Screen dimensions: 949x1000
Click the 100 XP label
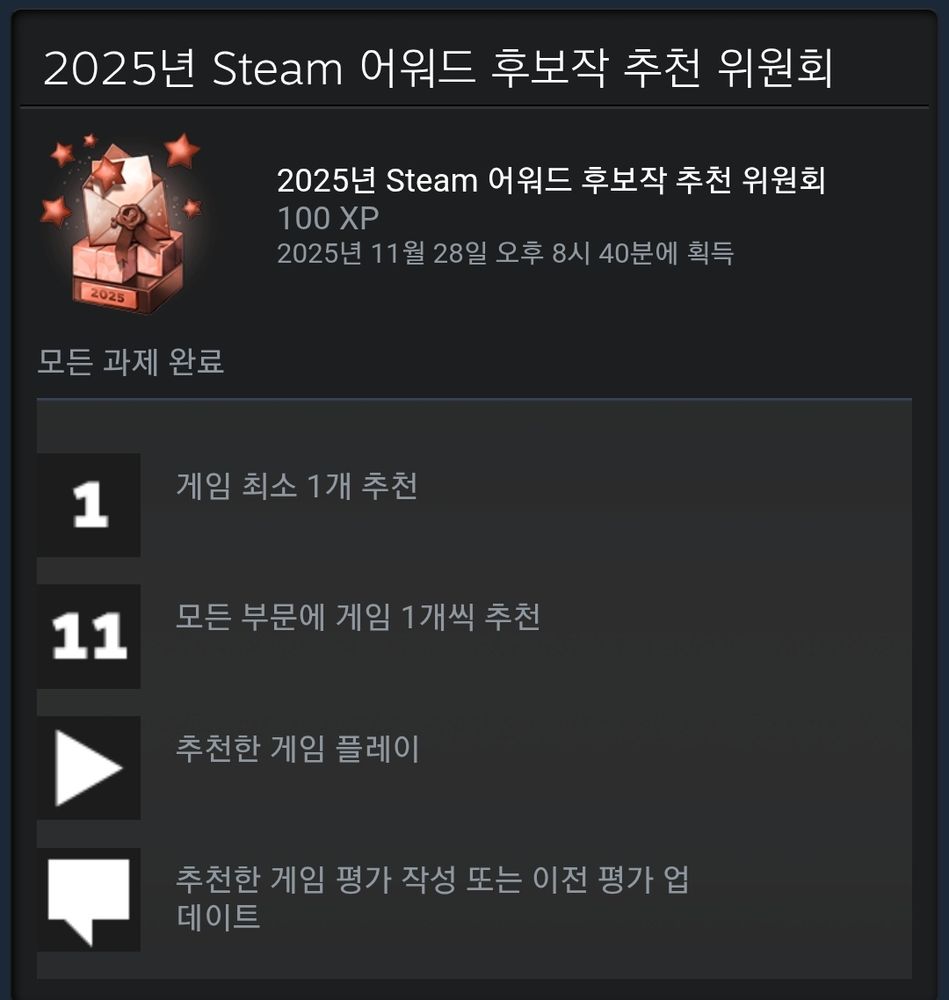328,218
